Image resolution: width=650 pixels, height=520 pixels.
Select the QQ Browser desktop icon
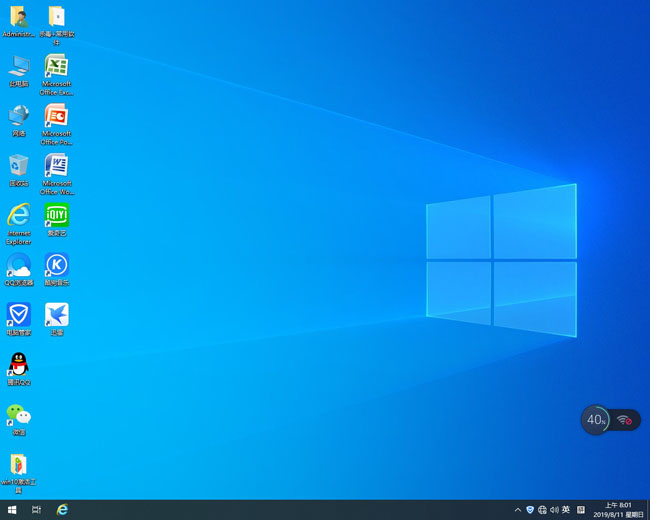tap(18, 265)
